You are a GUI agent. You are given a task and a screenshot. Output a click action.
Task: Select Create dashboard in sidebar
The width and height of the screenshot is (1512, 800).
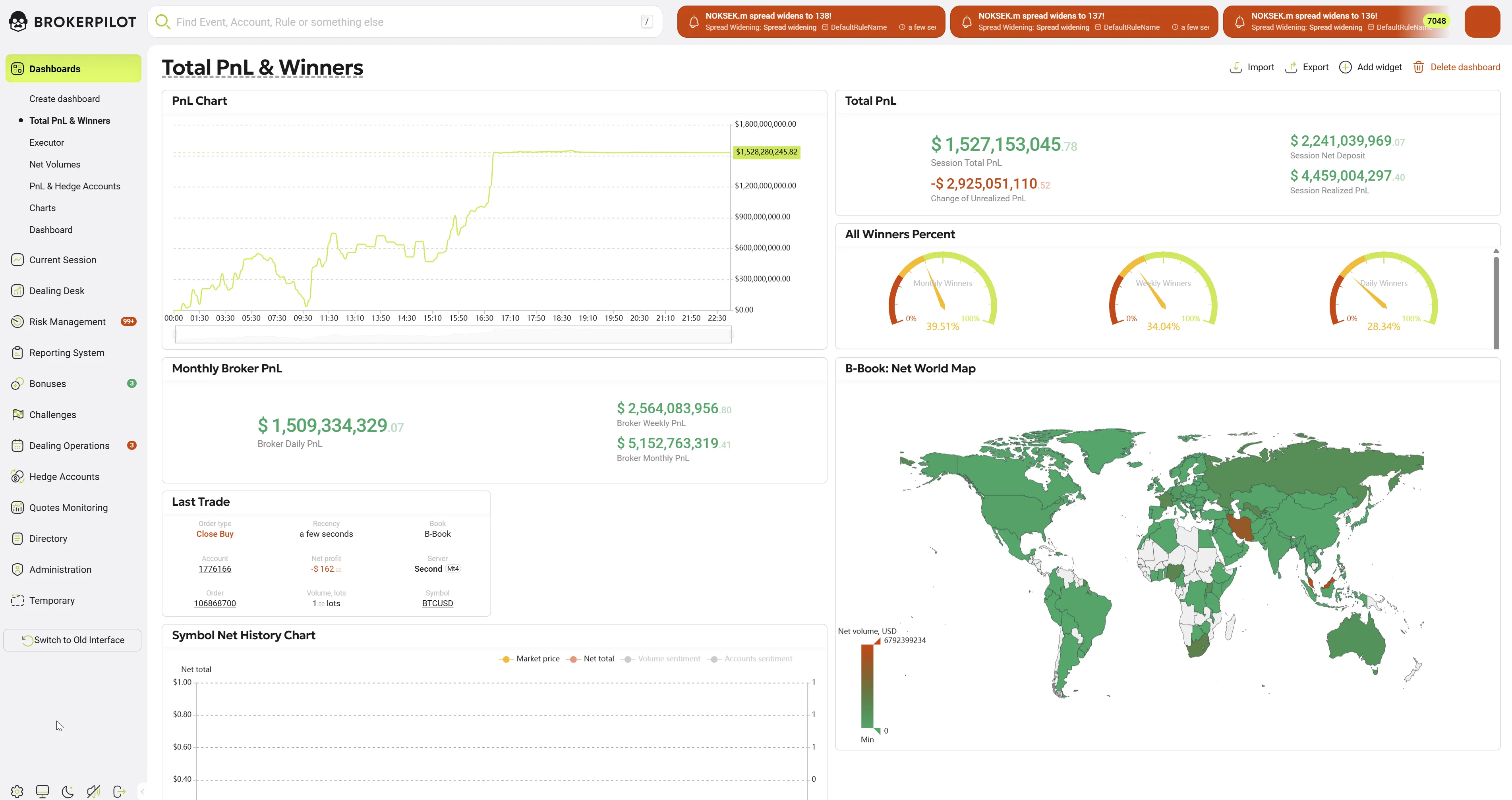[65, 98]
